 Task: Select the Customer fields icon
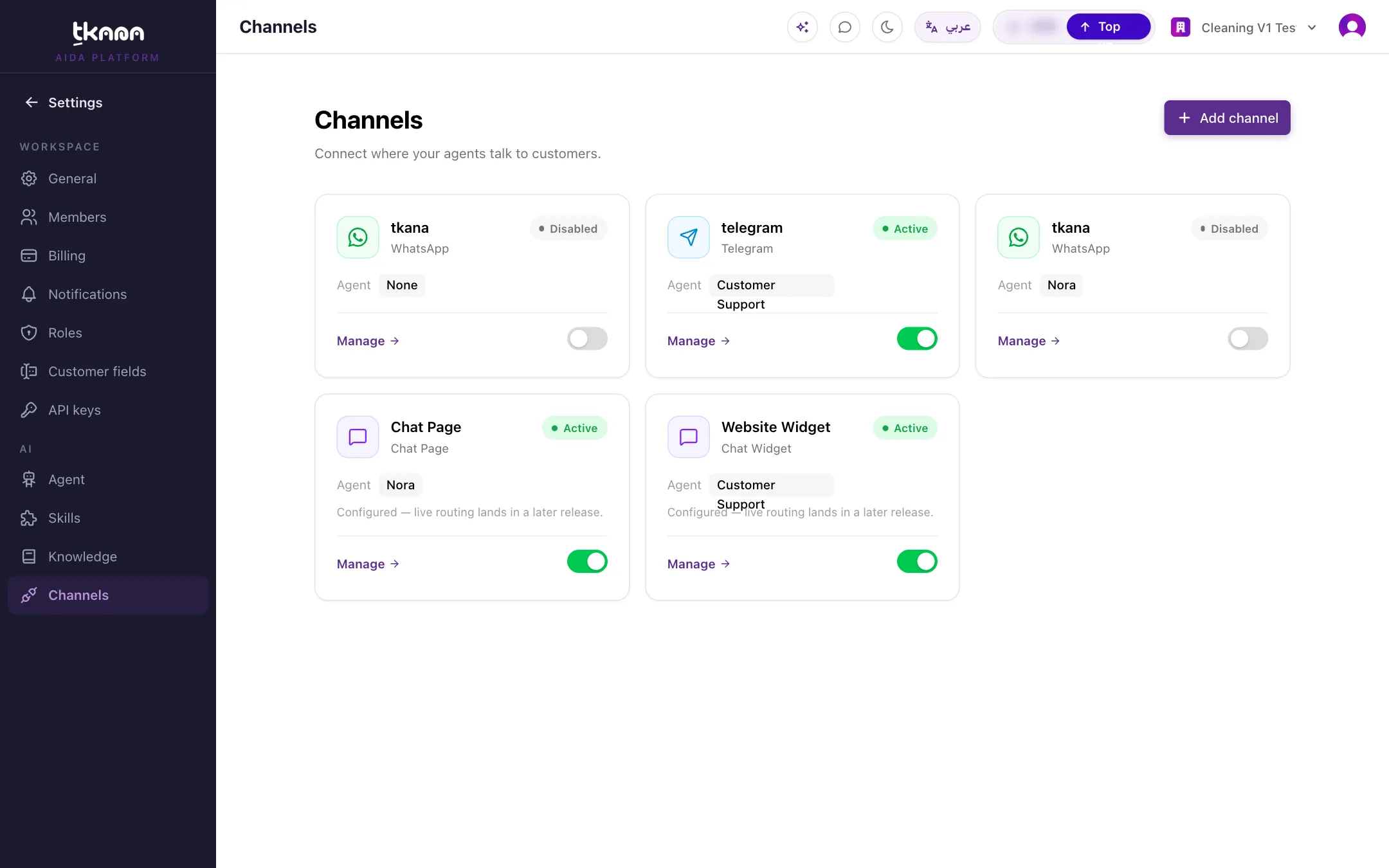coord(29,372)
